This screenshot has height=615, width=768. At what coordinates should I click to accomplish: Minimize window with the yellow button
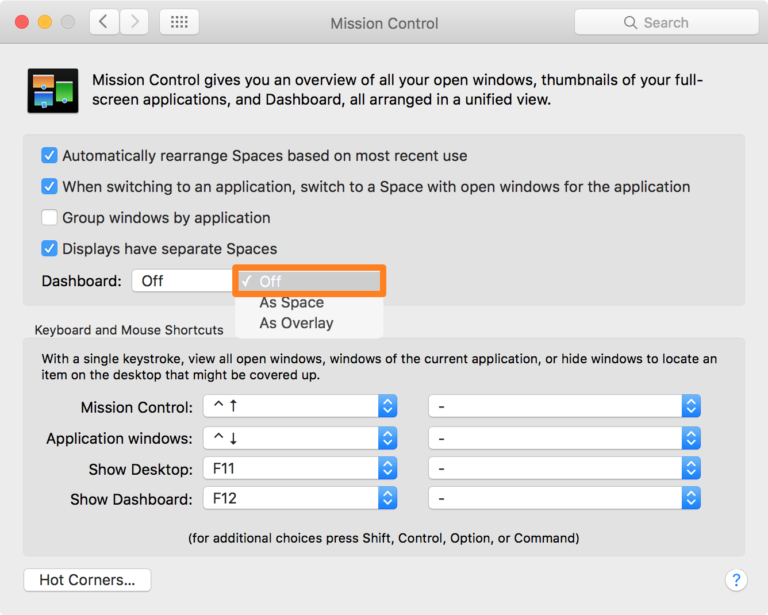pos(45,22)
